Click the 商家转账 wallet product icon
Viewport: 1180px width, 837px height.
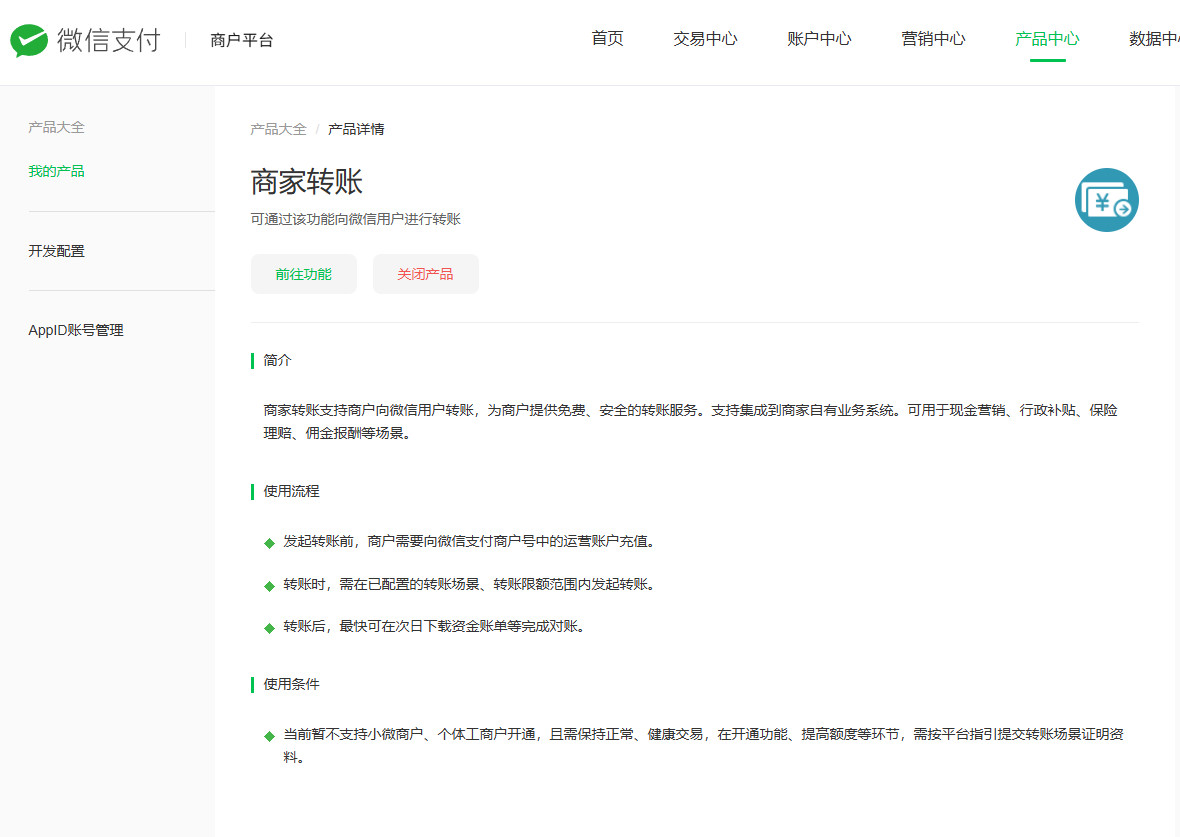pos(1106,200)
